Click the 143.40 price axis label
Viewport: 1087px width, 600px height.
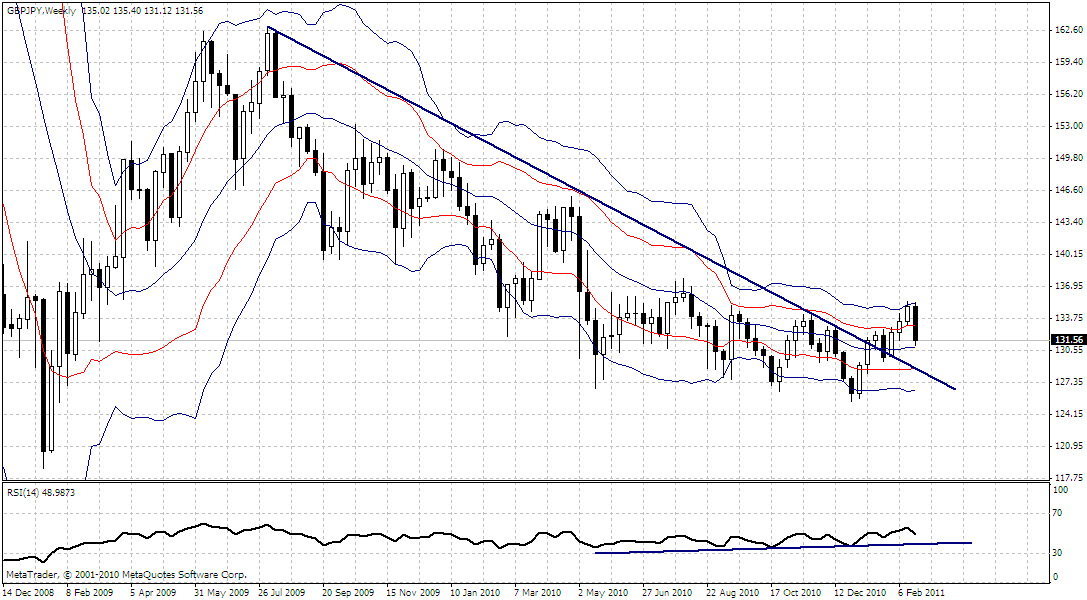[x=1068, y=222]
